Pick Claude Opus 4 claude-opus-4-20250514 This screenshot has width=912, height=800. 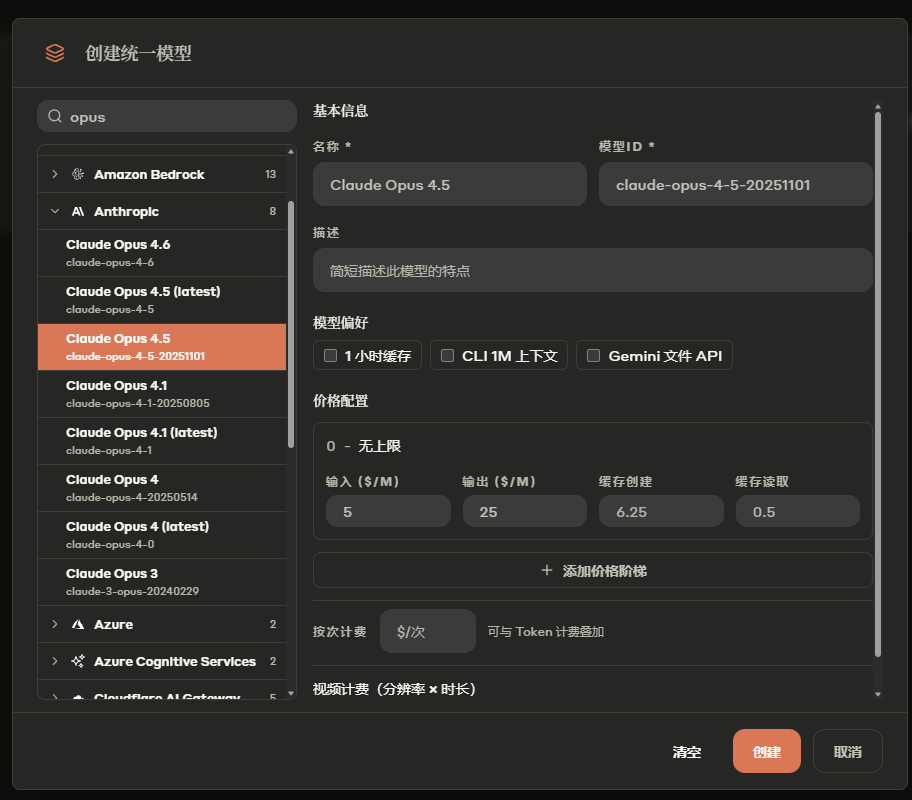pos(162,488)
